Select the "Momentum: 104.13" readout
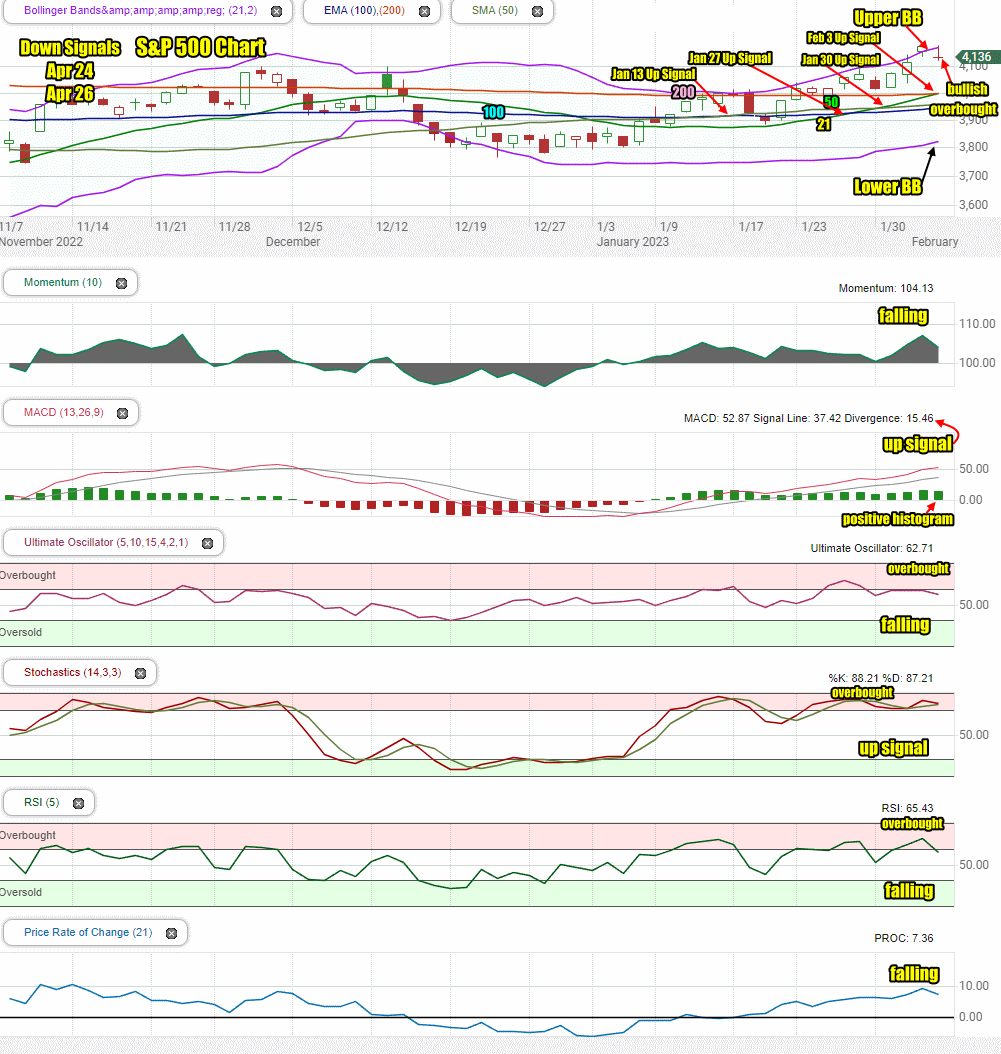This screenshot has height=1054, width=1001. (885, 288)
